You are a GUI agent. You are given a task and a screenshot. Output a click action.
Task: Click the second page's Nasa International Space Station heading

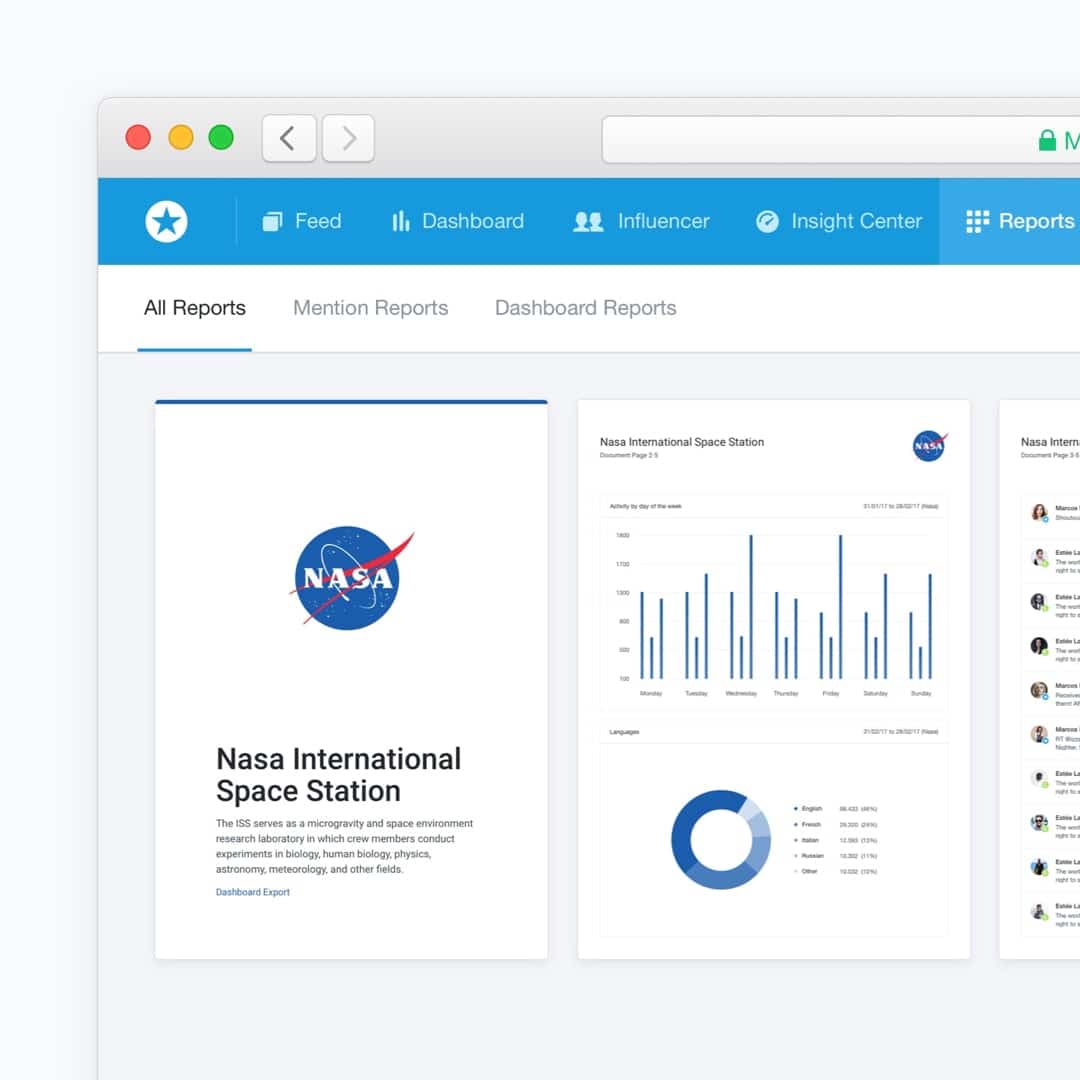[682, 442]
